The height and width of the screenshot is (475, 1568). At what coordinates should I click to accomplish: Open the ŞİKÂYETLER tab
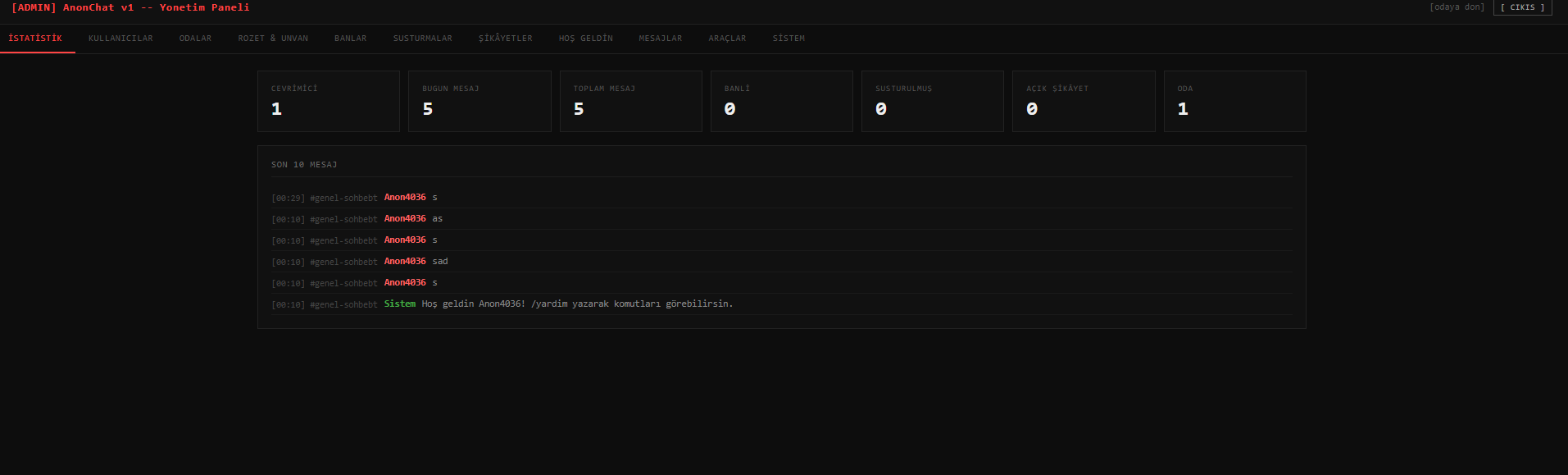click(505, 39)
